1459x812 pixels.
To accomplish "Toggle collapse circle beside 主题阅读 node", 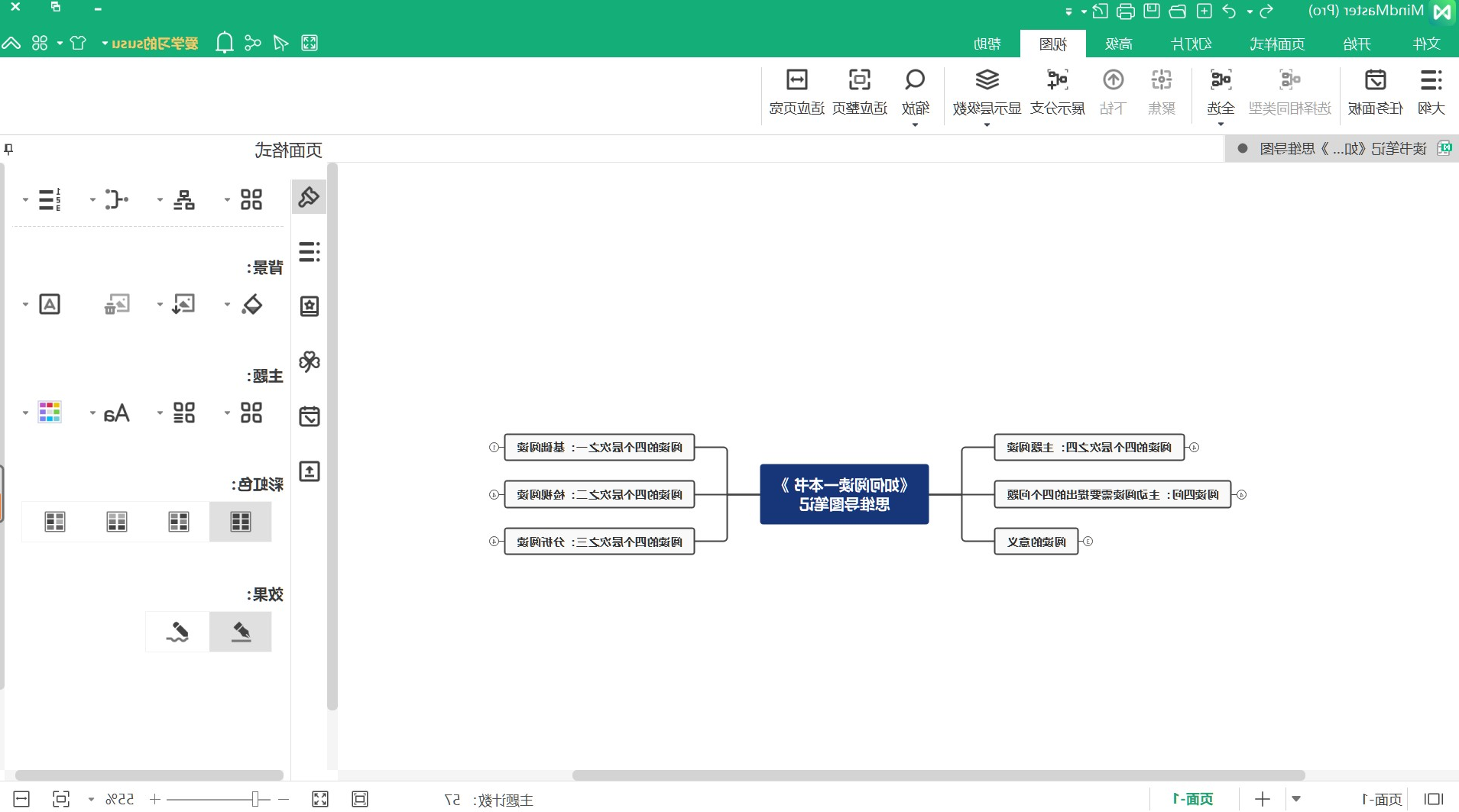I will 1194,448.
